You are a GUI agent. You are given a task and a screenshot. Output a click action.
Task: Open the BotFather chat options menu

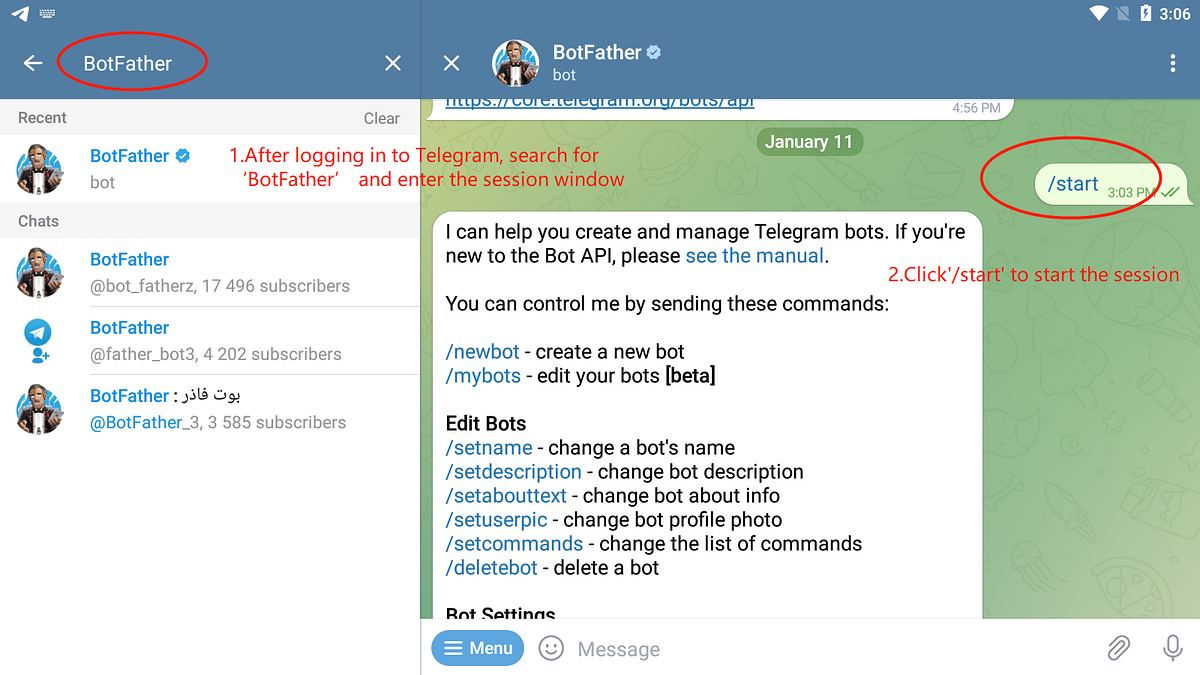(1172, 62)
